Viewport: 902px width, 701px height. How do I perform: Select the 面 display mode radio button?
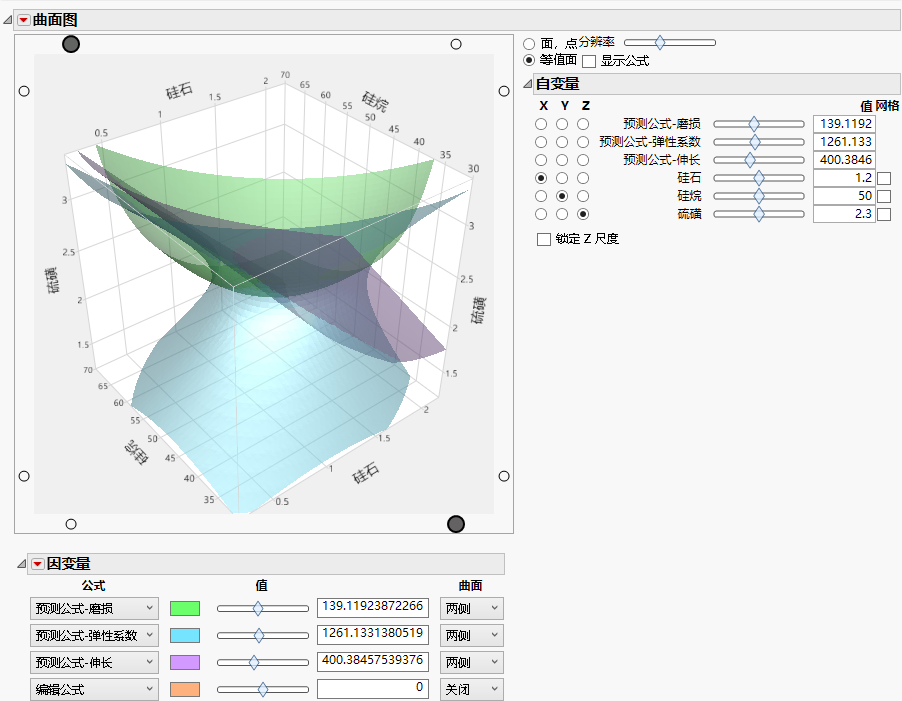pos(527,43)
